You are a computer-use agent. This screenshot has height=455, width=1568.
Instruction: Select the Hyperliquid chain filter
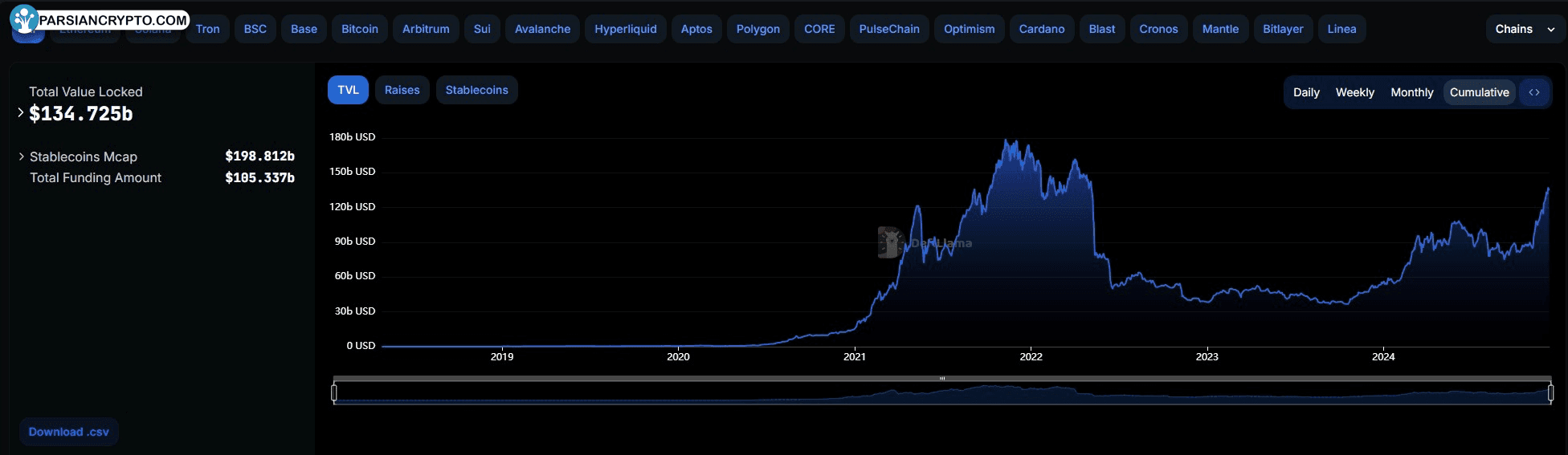point(626,29)
